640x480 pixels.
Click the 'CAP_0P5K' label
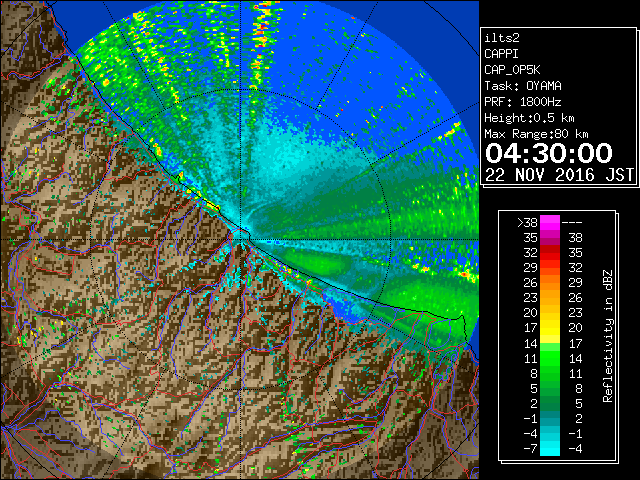click(x=512, y=70)
